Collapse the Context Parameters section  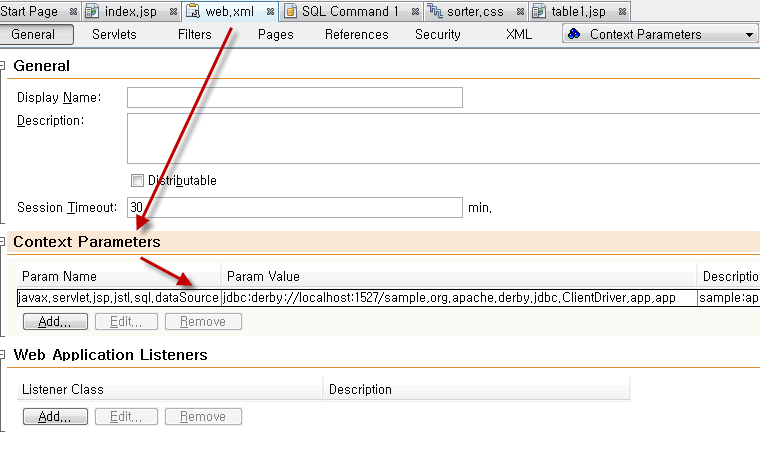click(x=2, y=241)
